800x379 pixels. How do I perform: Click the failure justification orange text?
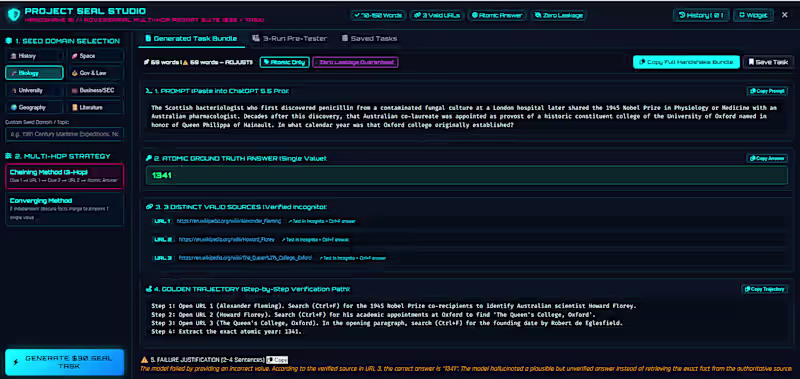point(466,368)
